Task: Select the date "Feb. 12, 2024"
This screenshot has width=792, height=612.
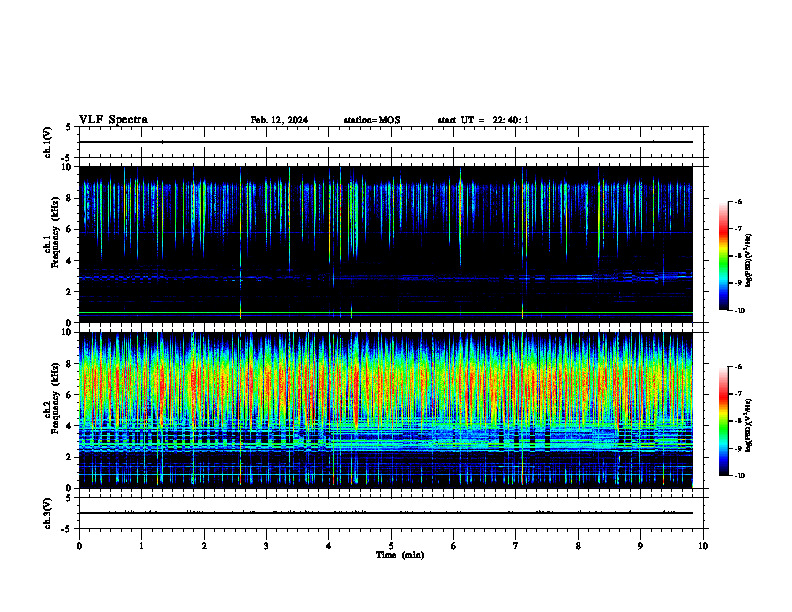Action: 279,120
